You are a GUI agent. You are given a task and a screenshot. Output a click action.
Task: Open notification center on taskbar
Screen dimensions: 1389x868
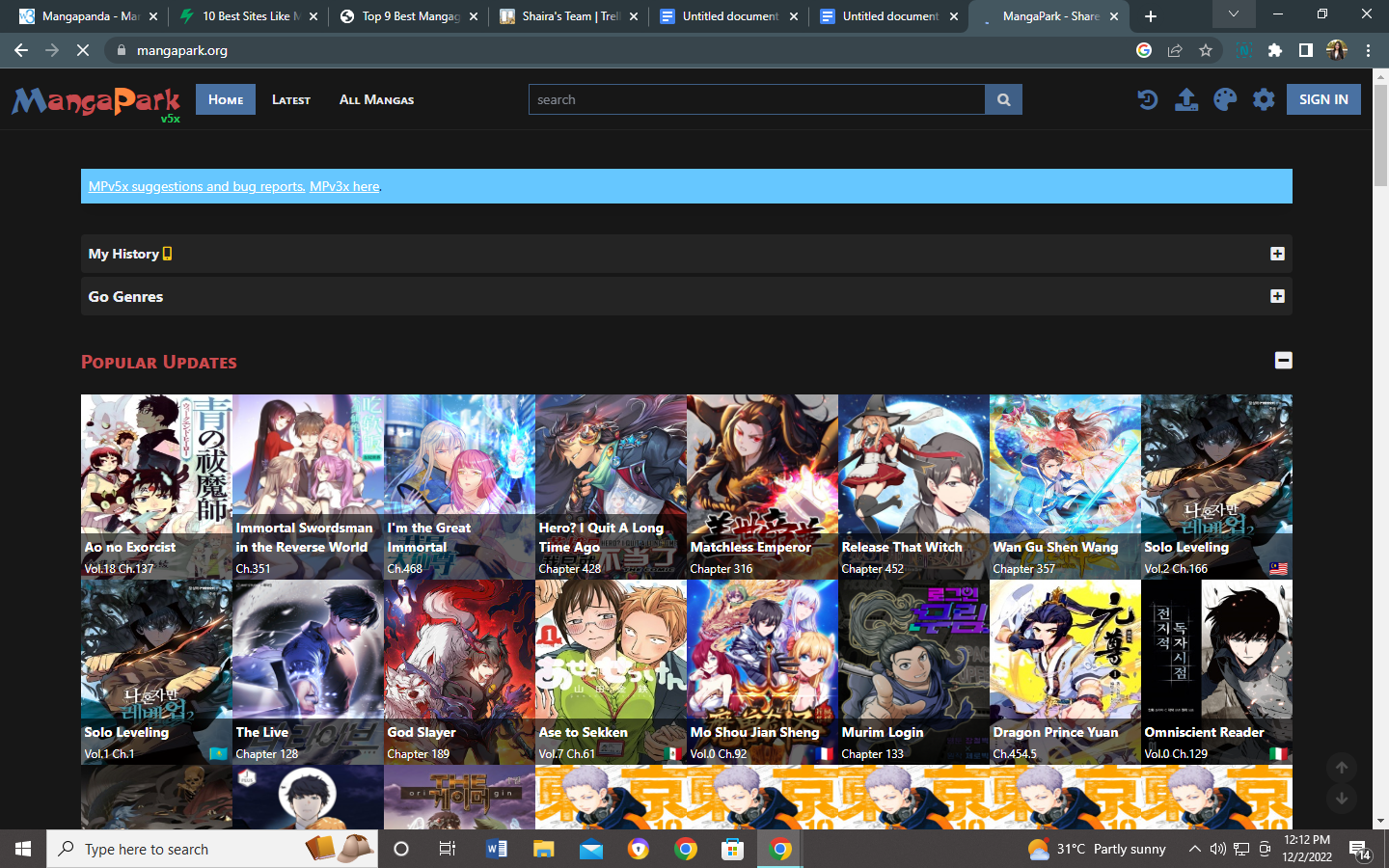click(1360, 850)
